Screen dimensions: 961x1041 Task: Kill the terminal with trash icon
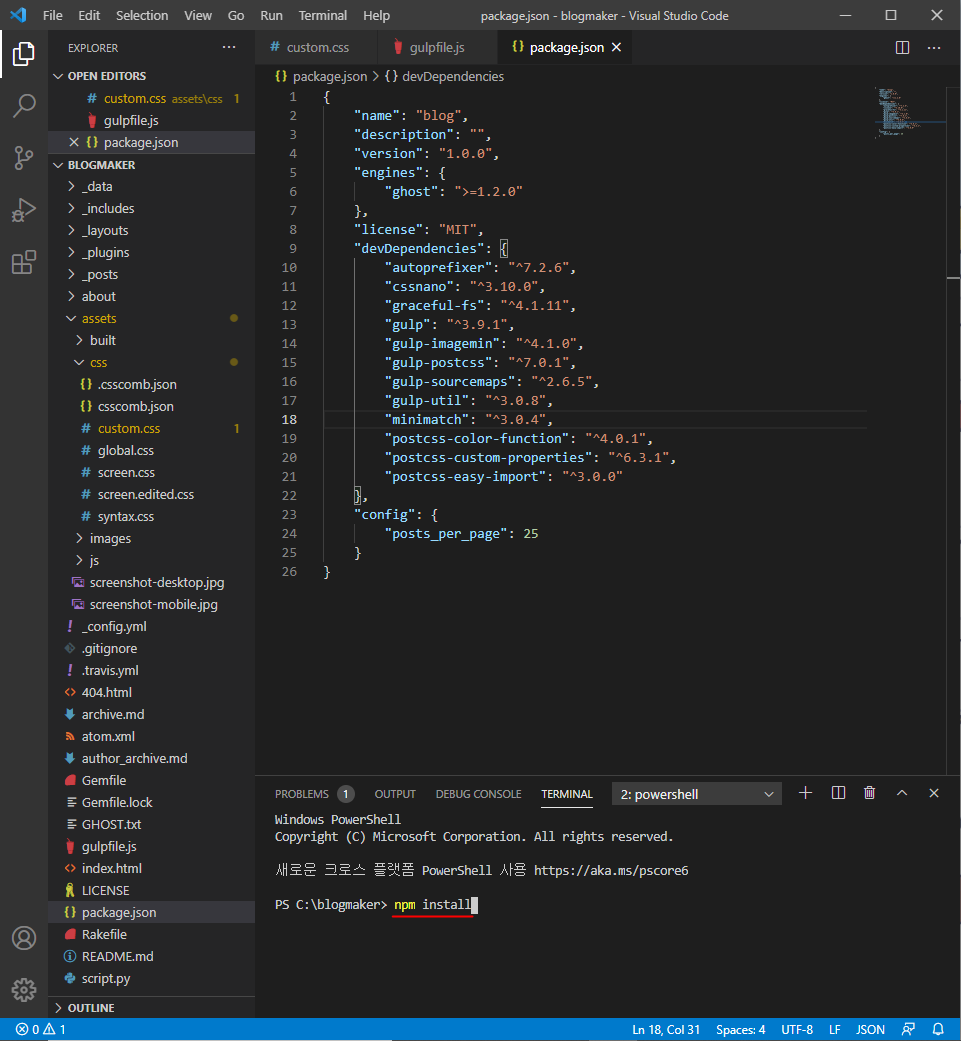click(x=869, y=793)
